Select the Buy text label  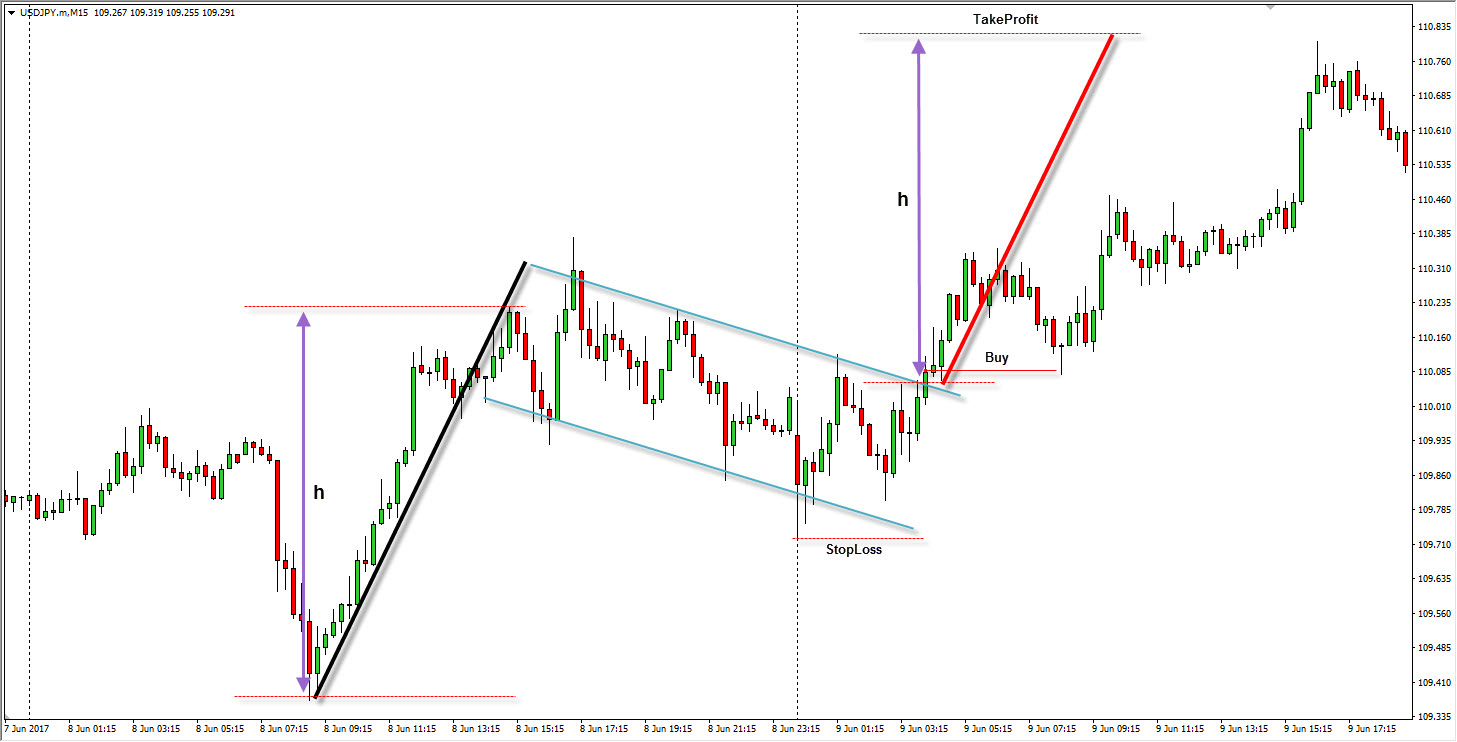point(997,357)
